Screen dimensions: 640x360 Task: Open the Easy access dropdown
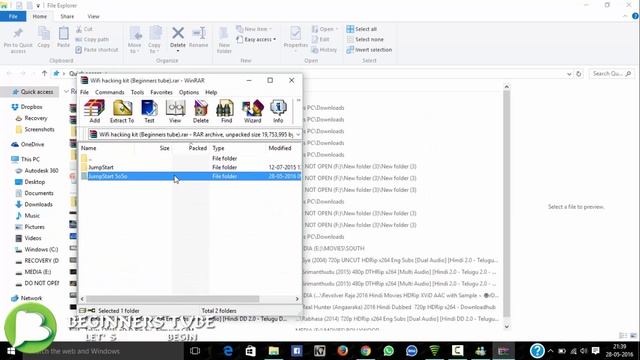coord(256,40)
